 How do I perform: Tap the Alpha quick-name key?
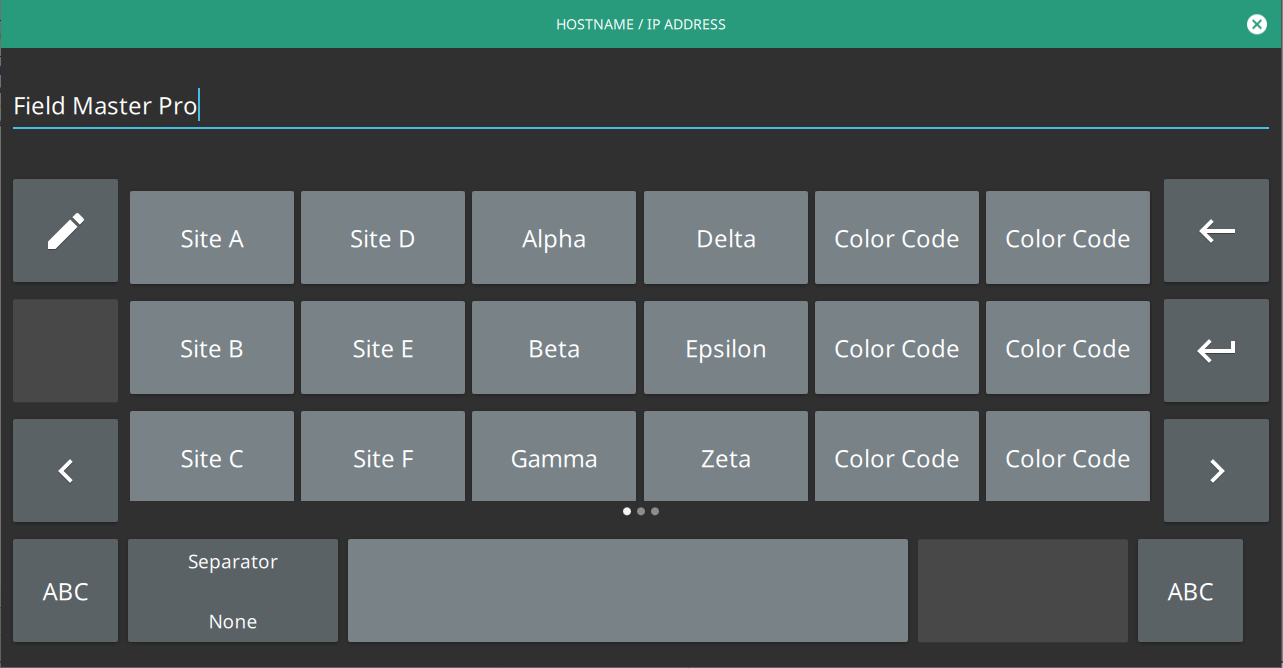coord(554,239)
